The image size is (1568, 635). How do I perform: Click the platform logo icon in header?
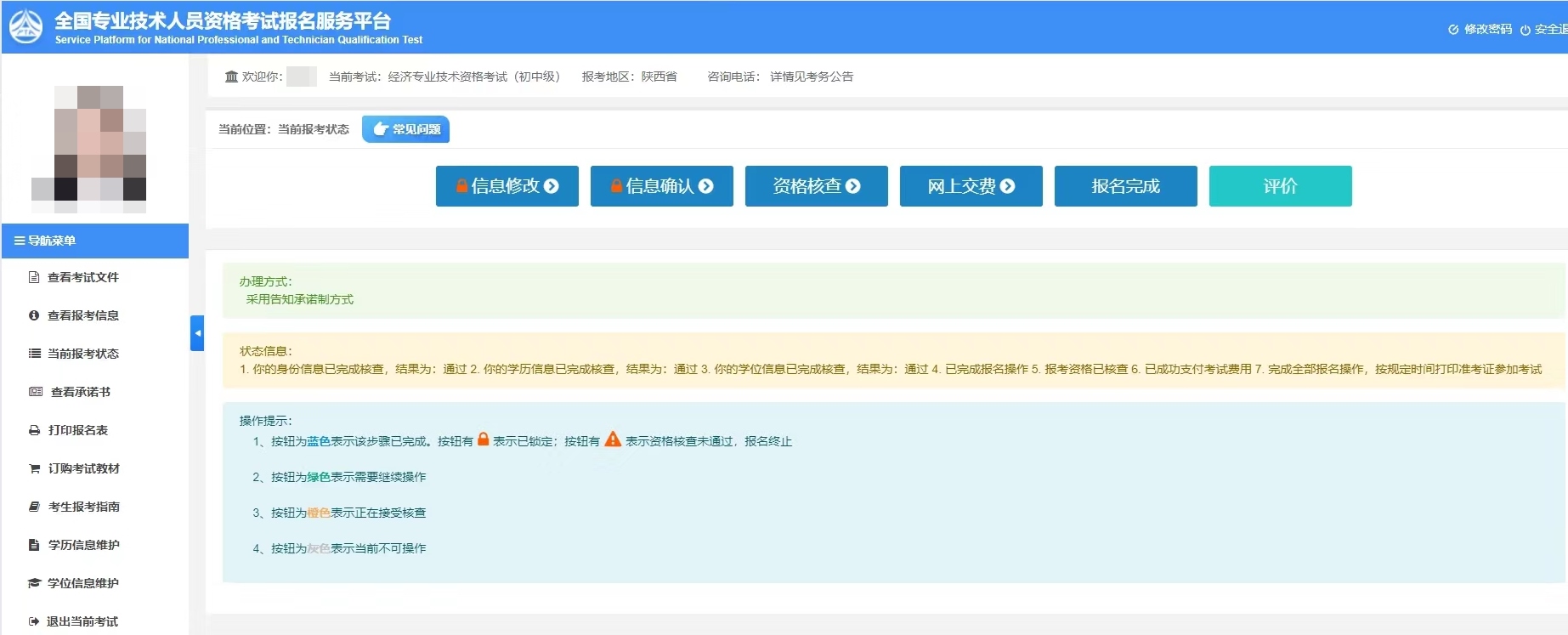pyautogui.click(x=25, y=27)
